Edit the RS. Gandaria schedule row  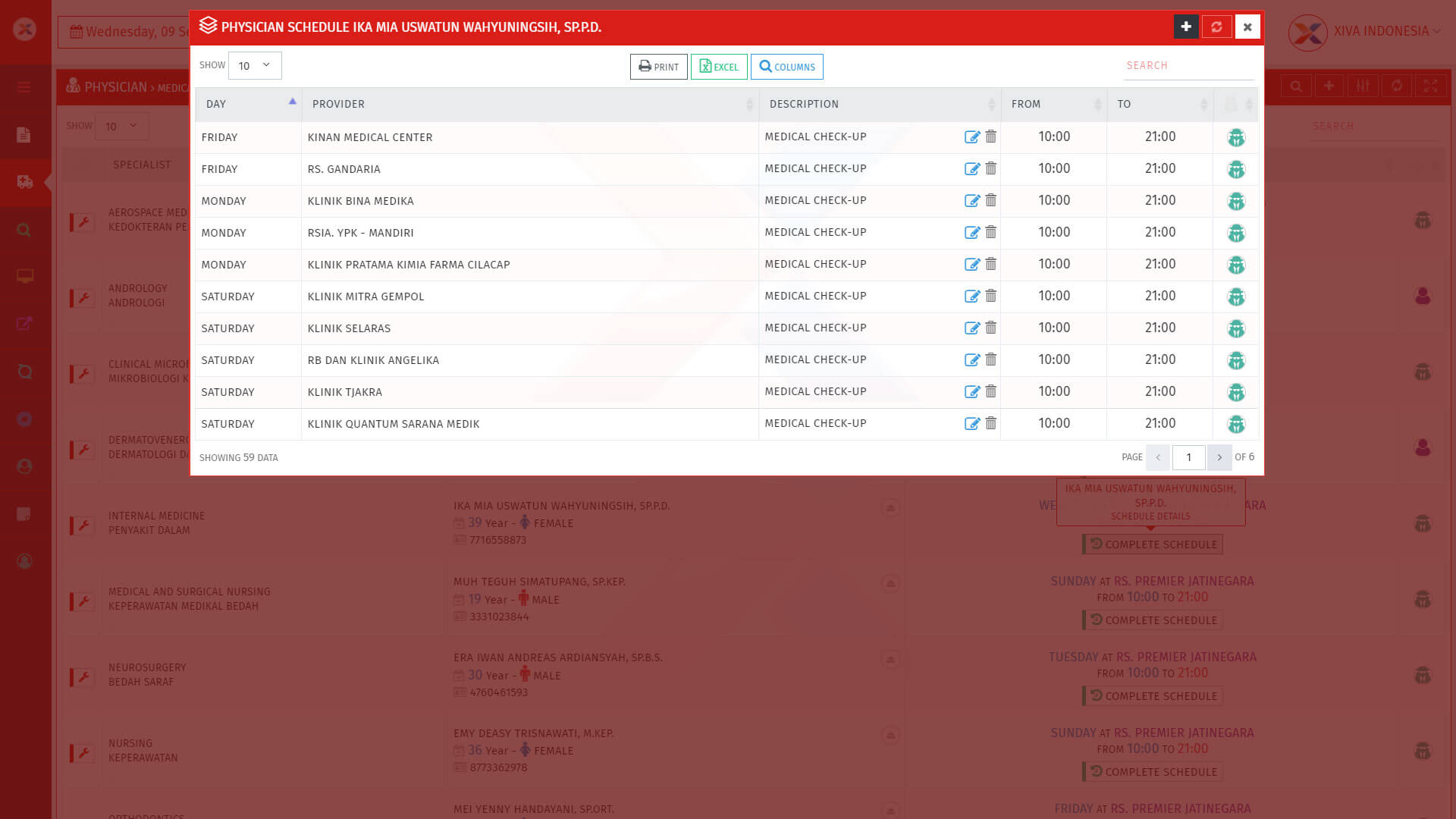(971, 169)
